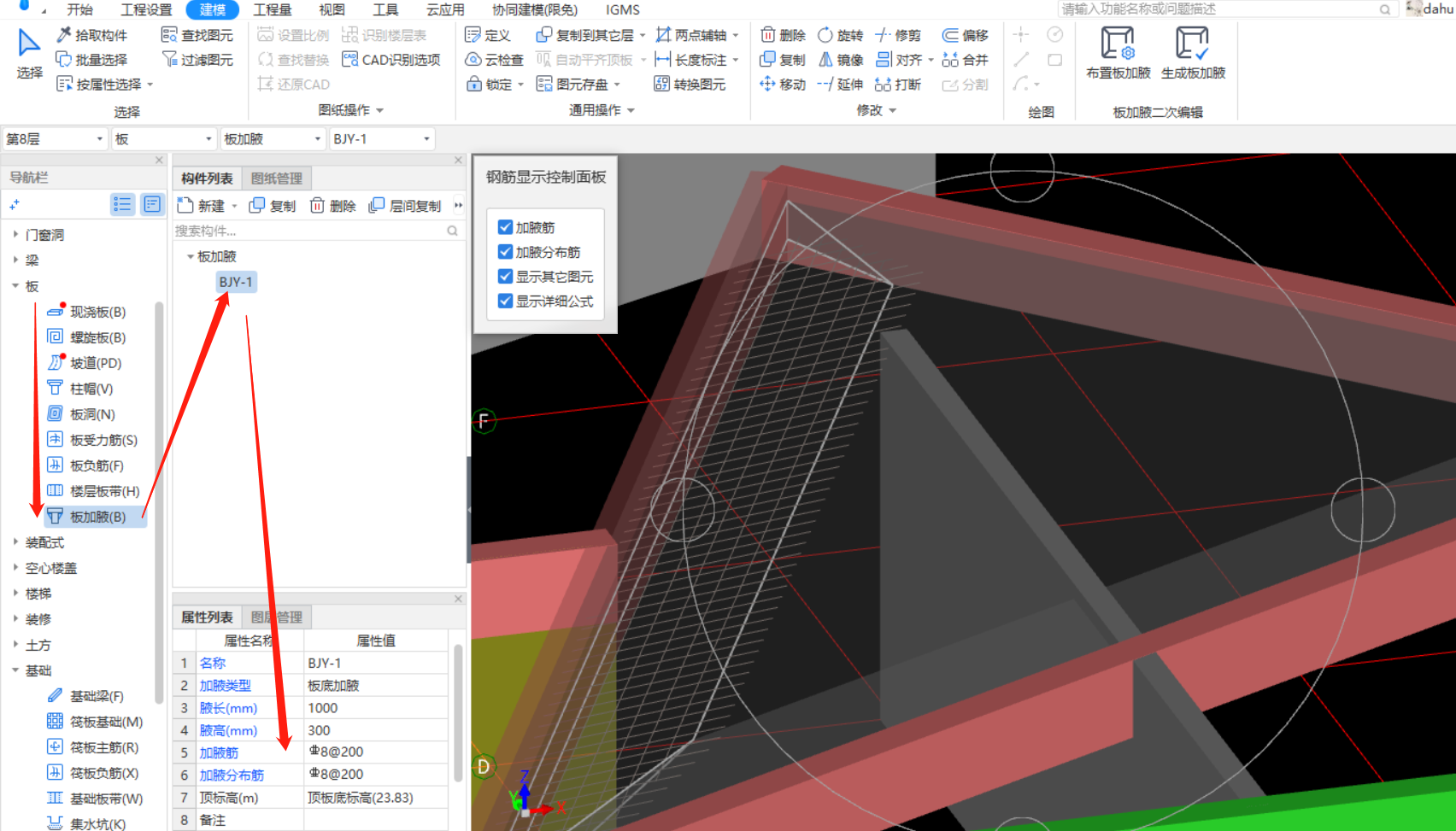Image resolution: width=1456 pixels, height=831 pixels.
Task: Switch to 图纸管理 tab in component panel
Action: coord(277,178)
